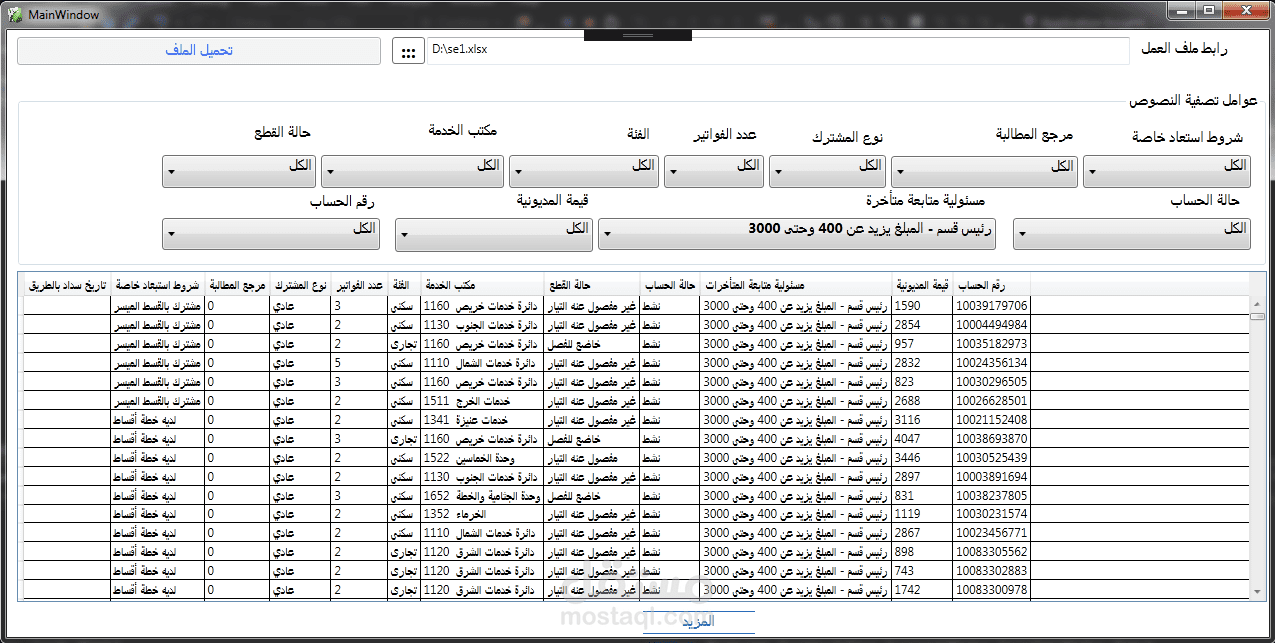Select account number cell 10083305562
The height and width of the screenshot is (643, 1275).
coord(992,552)
